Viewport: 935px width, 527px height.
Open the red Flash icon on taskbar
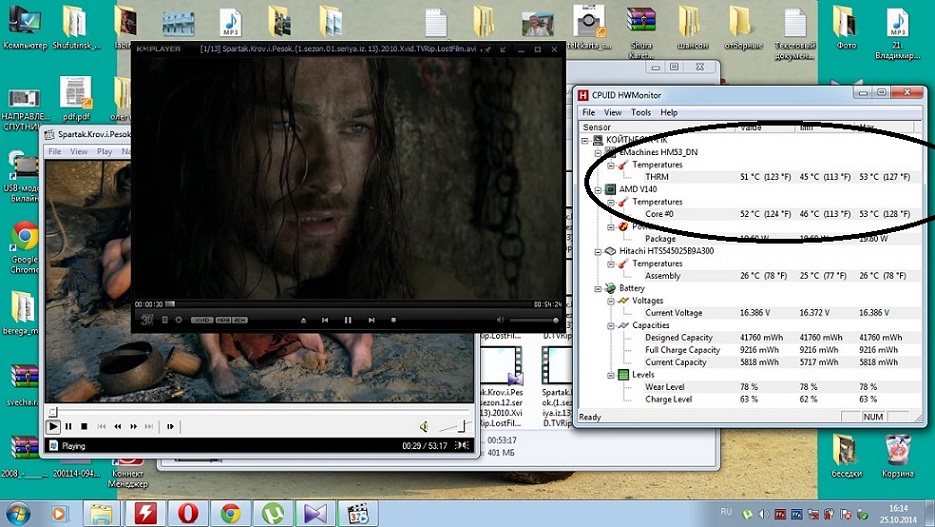pyautogui.click(x=145, y=513)
